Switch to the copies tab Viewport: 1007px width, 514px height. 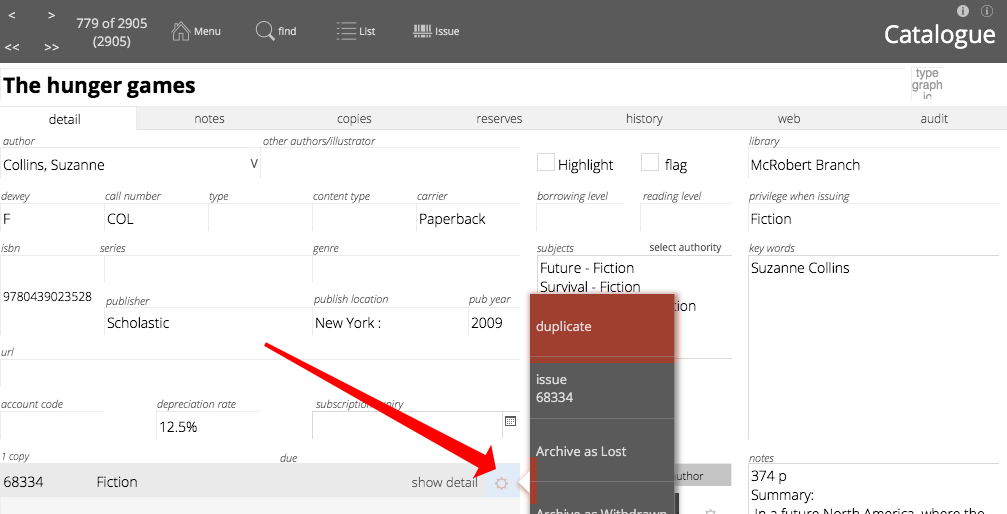[x=354, y=119]
